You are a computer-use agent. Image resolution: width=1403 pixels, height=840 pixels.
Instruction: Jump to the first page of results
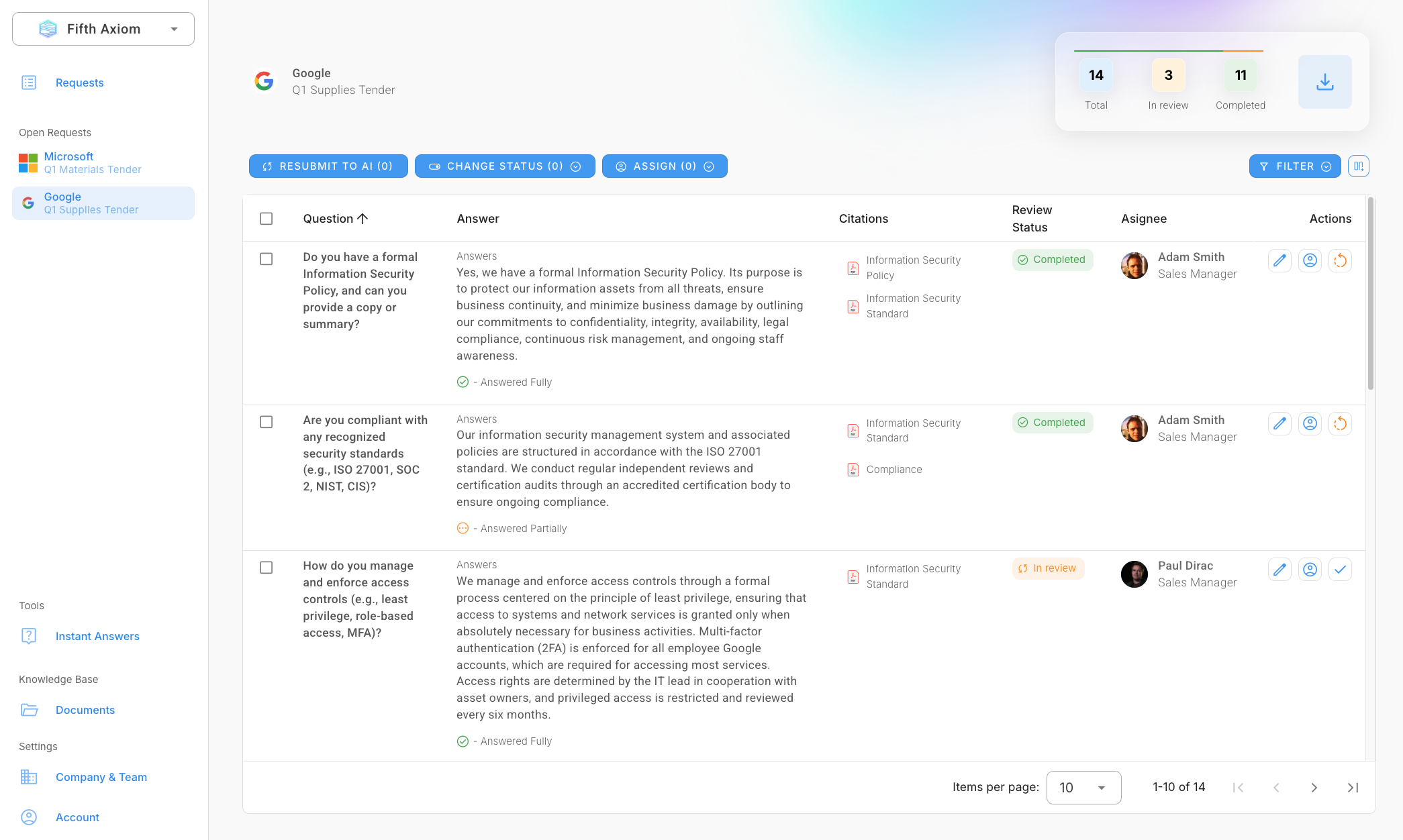(1238, 788)
